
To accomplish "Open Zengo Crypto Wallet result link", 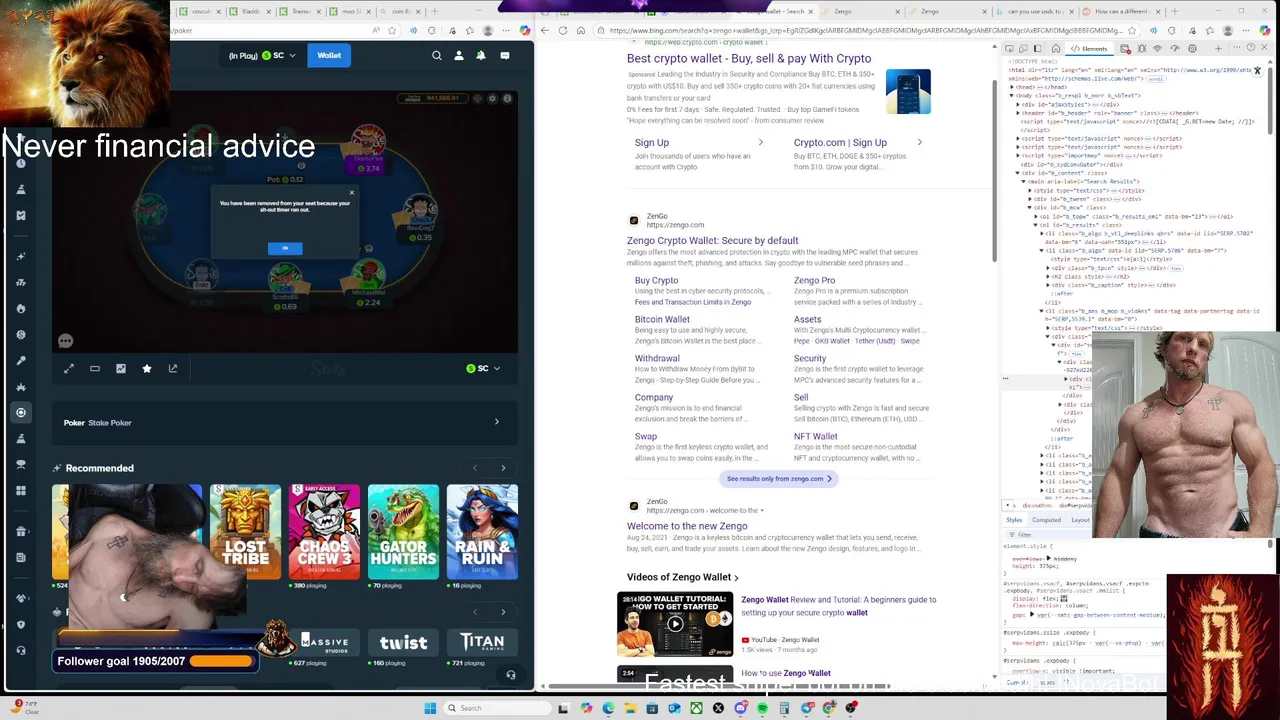I will 712,241.
